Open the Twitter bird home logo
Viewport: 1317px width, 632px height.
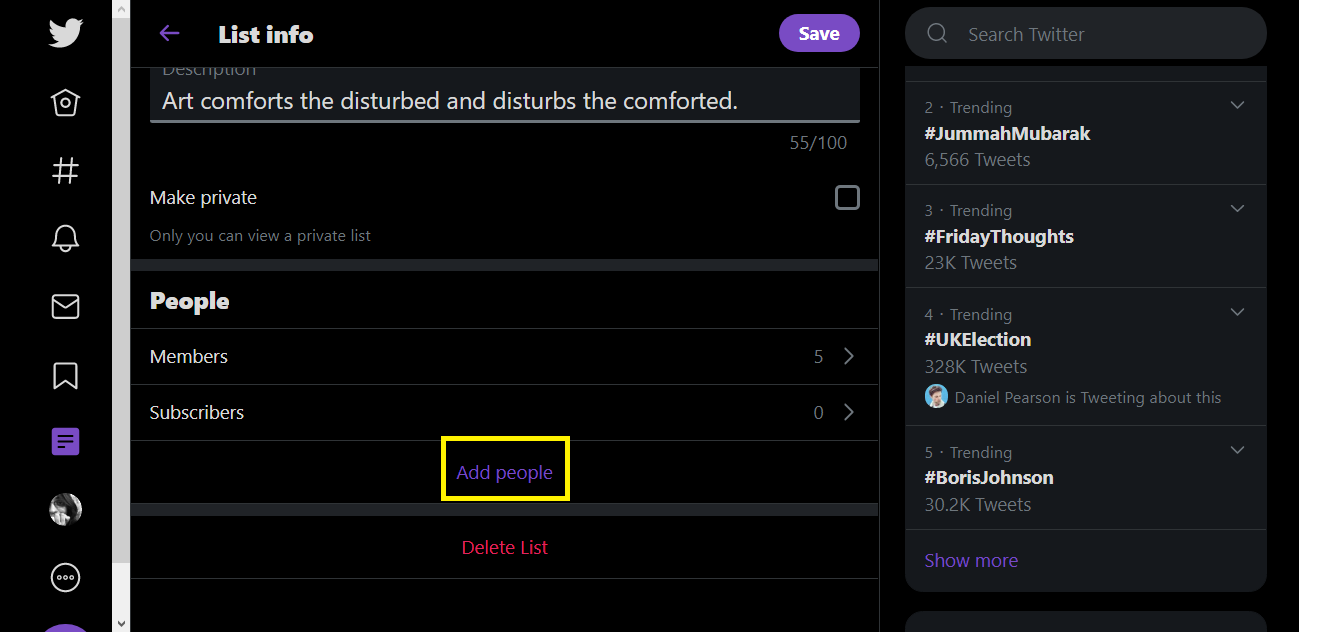(65, 33)
